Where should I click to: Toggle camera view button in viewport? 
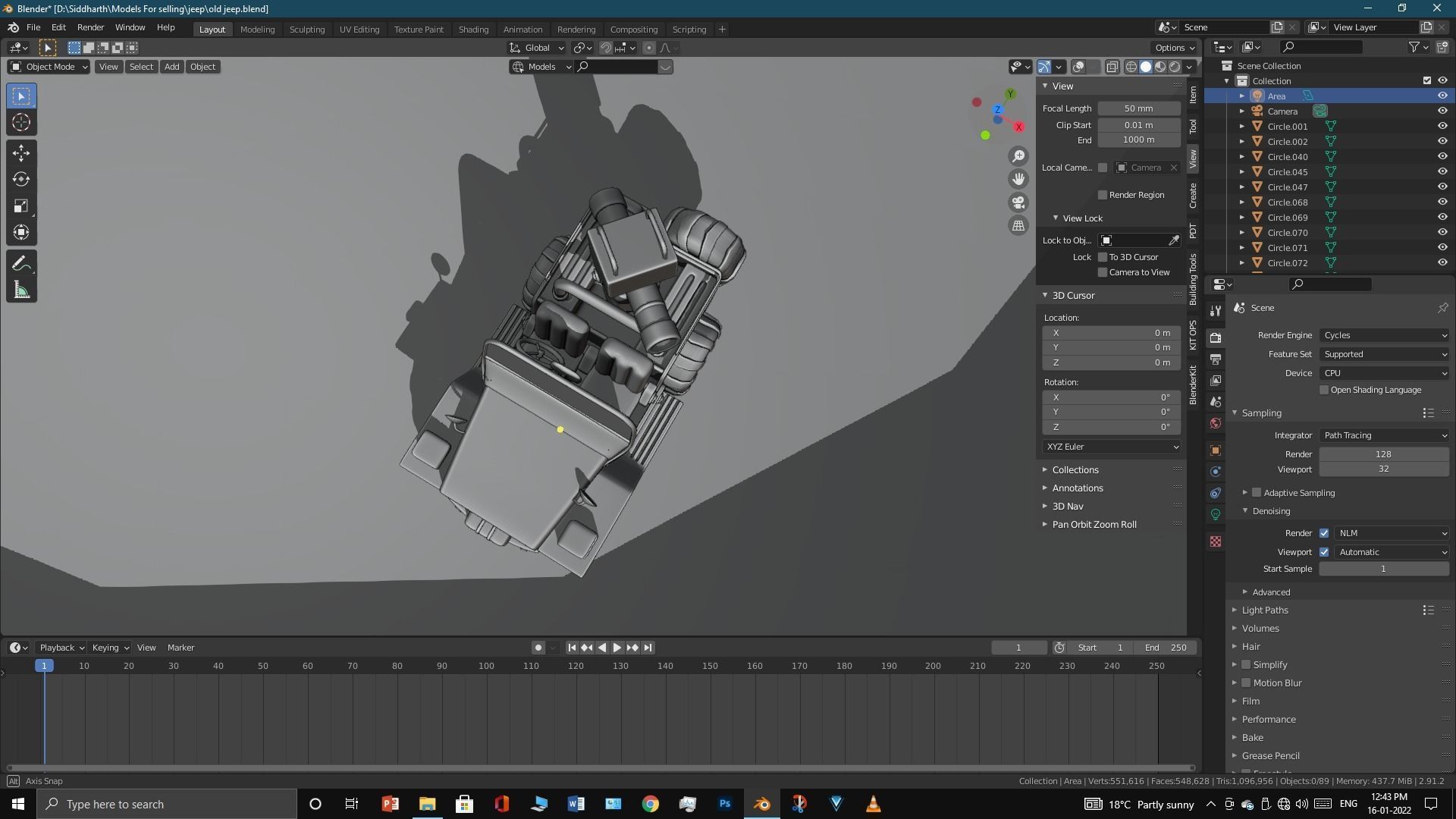click(1018, 202)
